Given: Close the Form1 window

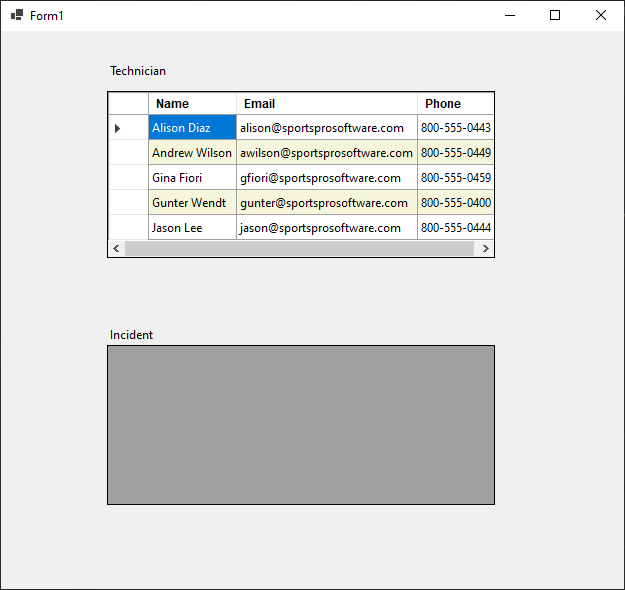Looking at the screenshot, I should [x=601, y=16].
